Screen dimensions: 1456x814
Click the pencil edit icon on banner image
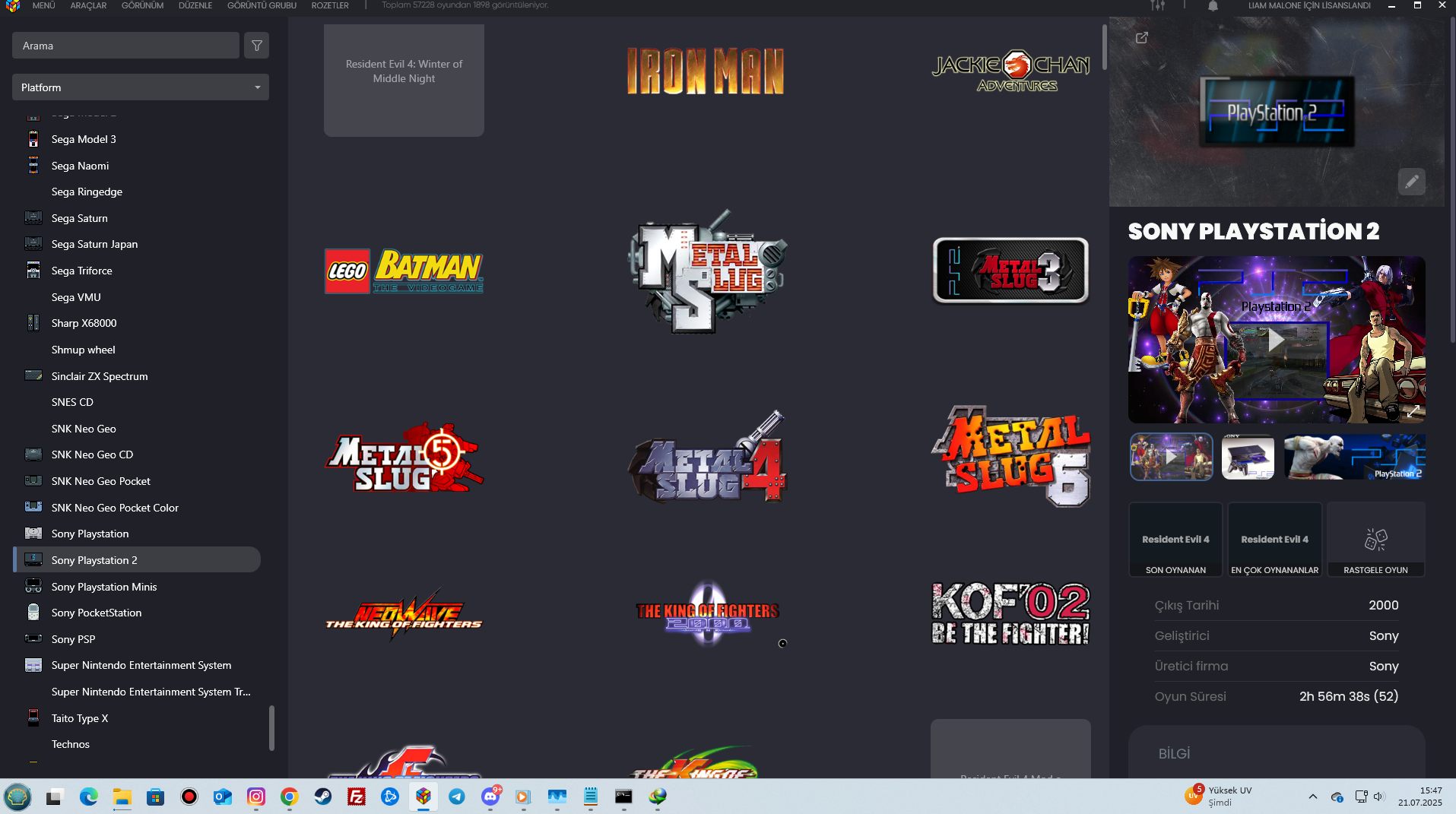click(1412, 182)
